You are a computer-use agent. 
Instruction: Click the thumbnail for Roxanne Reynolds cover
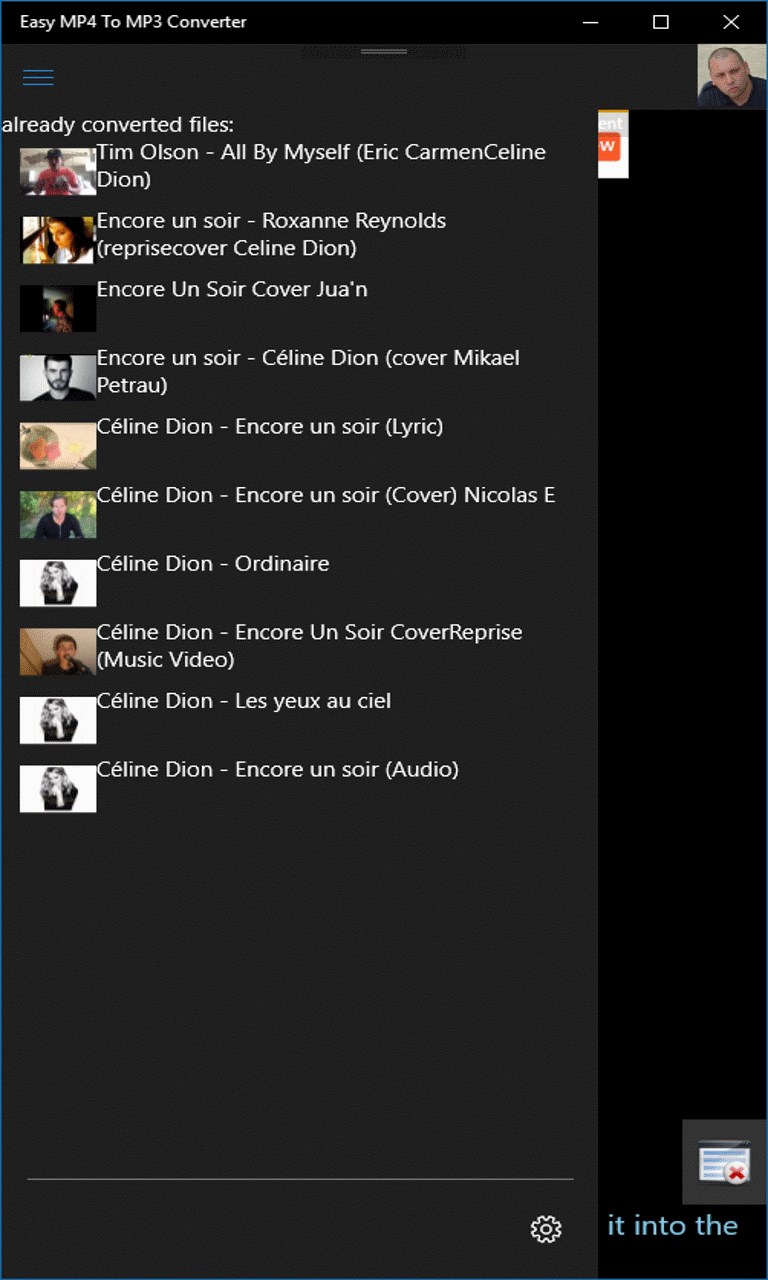(x=58, y=240)
